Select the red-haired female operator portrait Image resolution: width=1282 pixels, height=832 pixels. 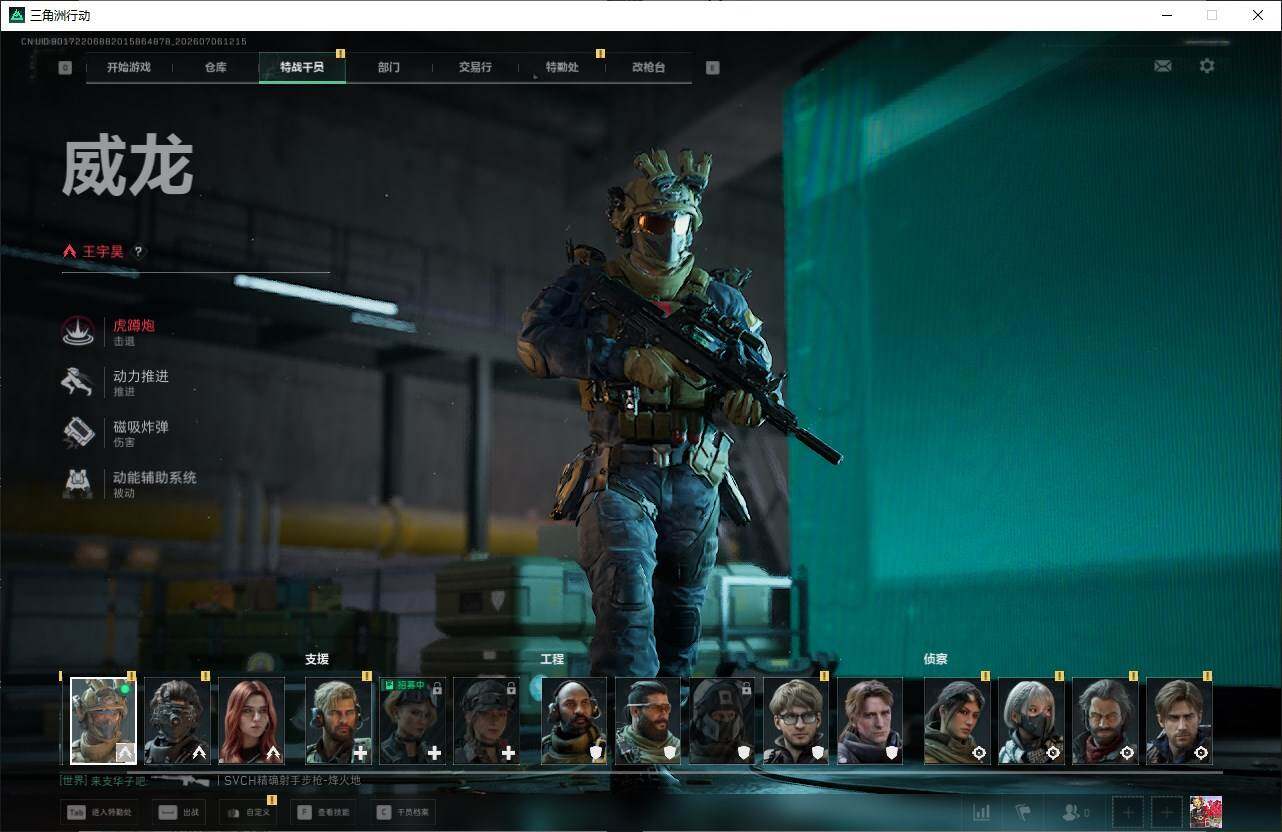pyautogui.click(x=251, y=720)
